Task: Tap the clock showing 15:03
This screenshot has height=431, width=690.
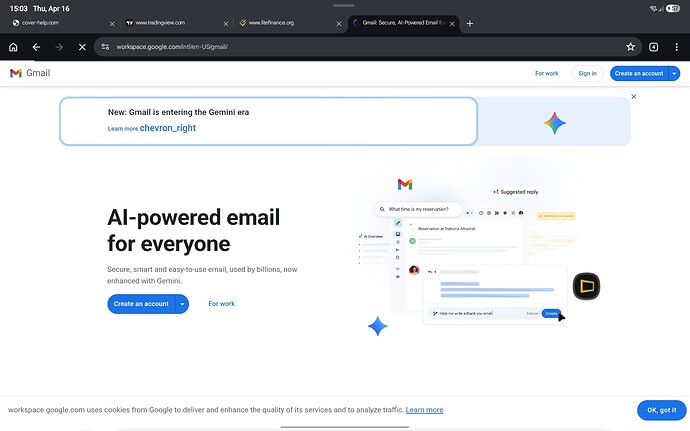Action: click(x=18, y=8)
